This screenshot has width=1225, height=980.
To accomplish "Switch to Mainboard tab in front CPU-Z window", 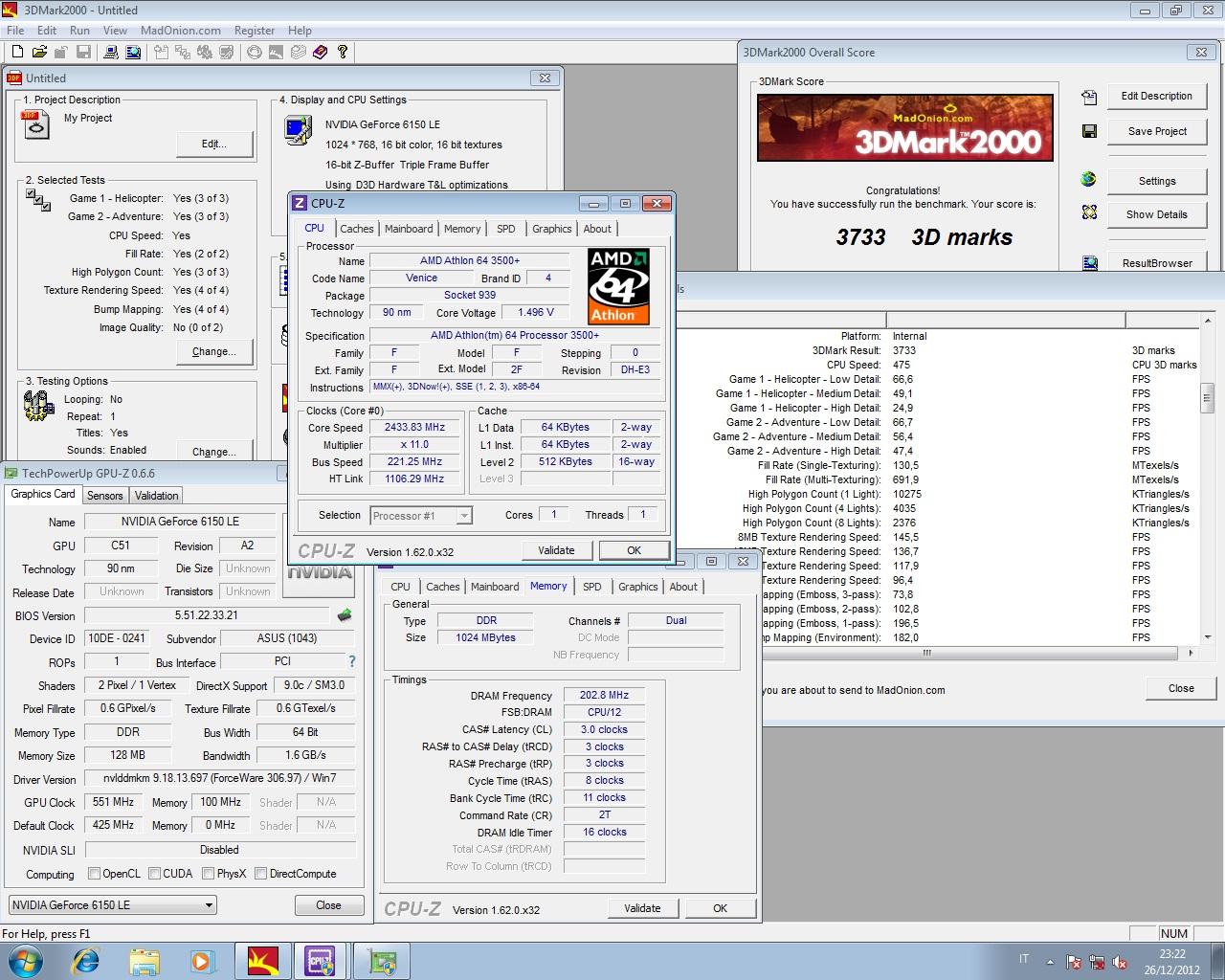I will tap(409, 229).
